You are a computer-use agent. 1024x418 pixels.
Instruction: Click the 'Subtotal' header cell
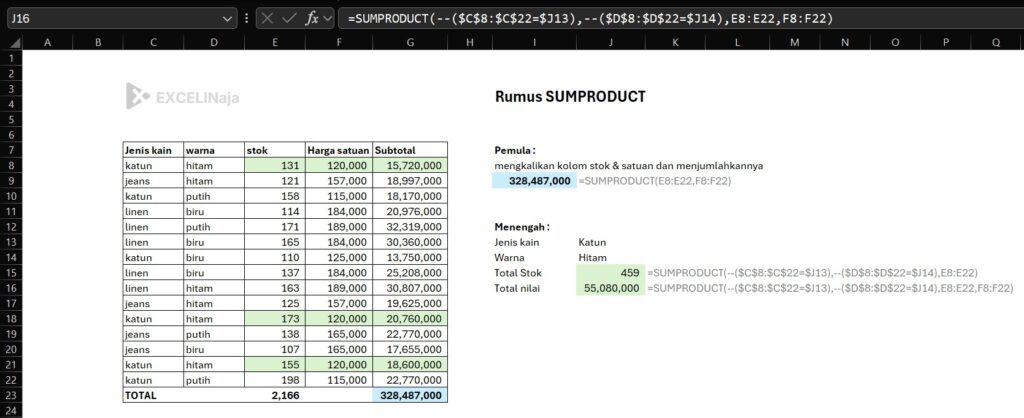pos(409,150)
